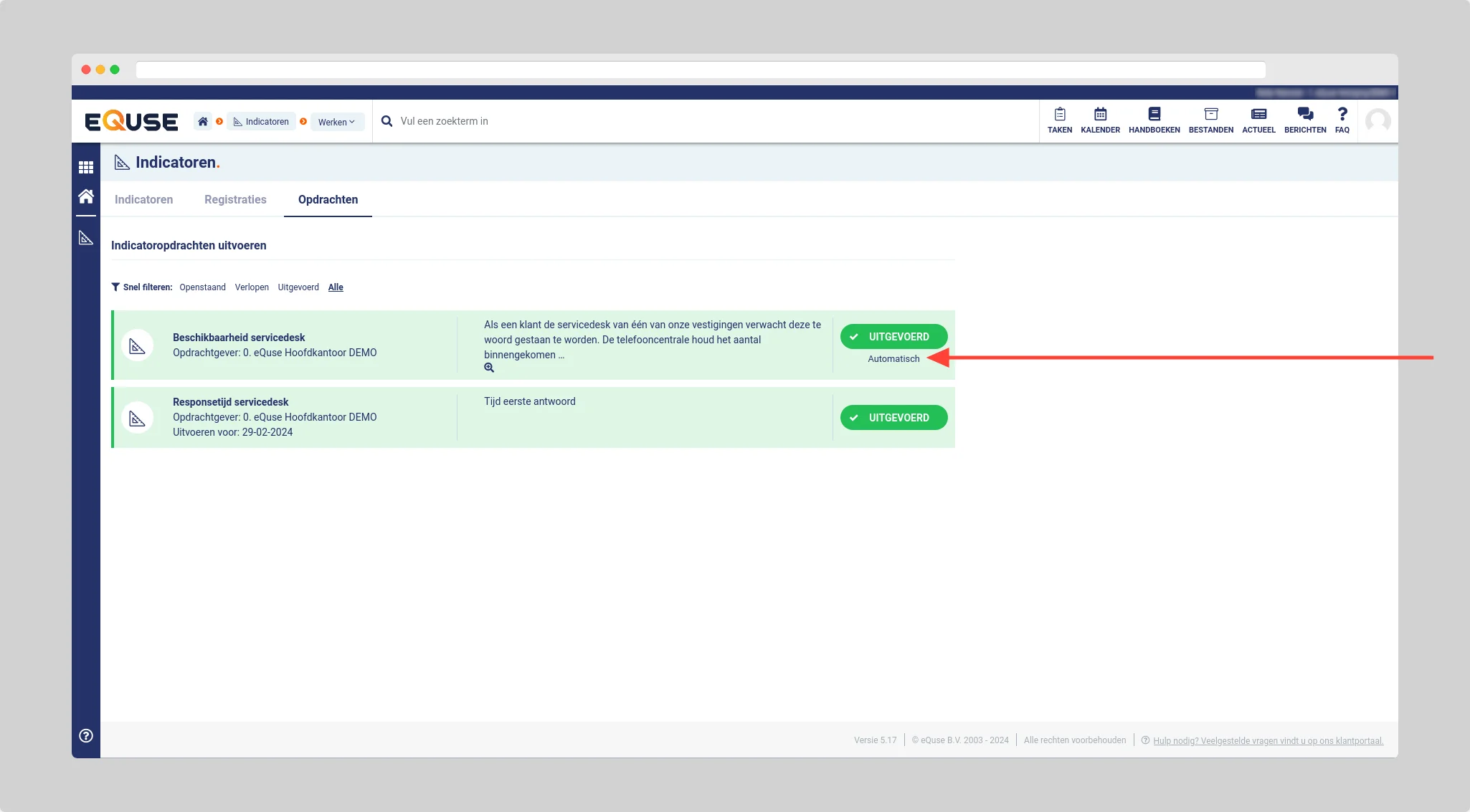Open the Actueel news icon
This screenshot has width=1470, height=812.
tap(1258, 115)
